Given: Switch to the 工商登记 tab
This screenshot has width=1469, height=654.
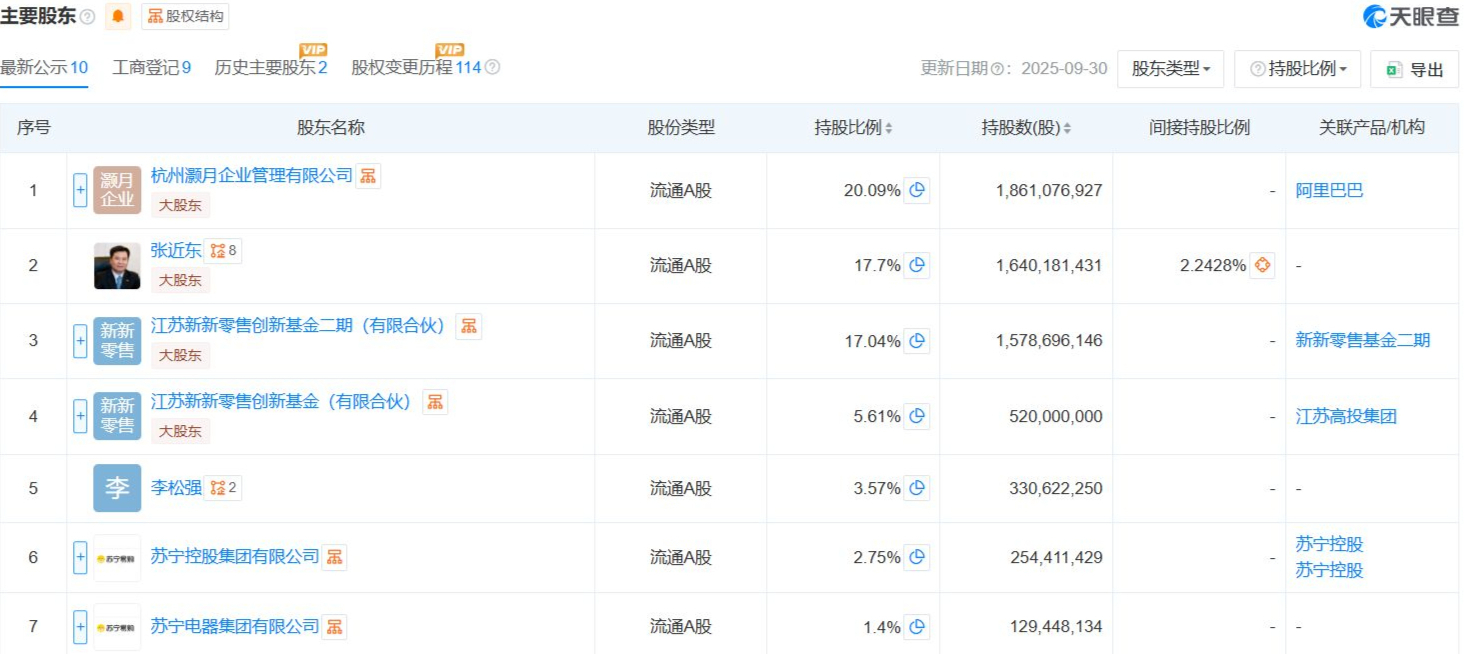Looking at the screenshot, I should [x=151, y=68].
